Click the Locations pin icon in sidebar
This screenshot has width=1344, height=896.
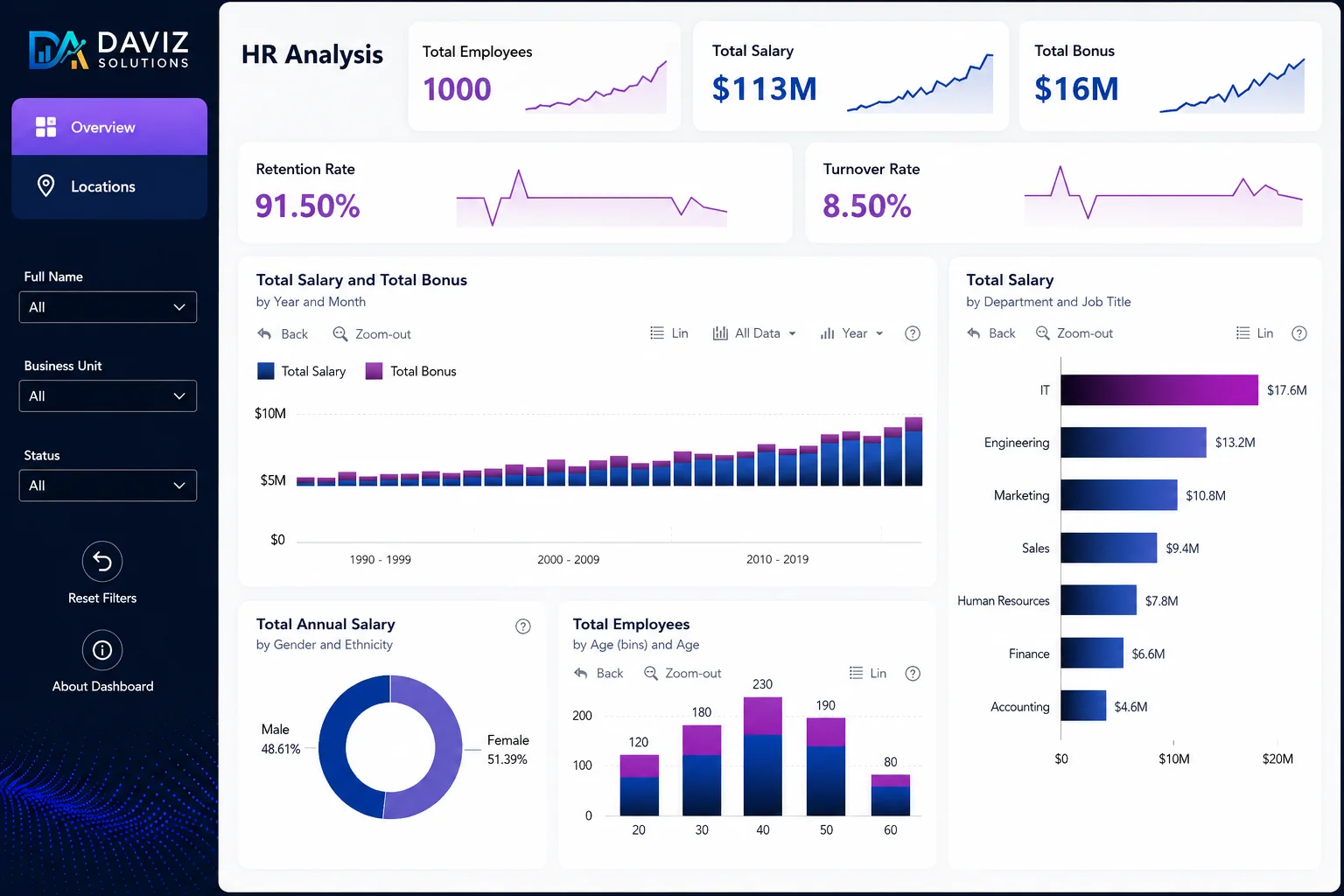click(45, 185)
